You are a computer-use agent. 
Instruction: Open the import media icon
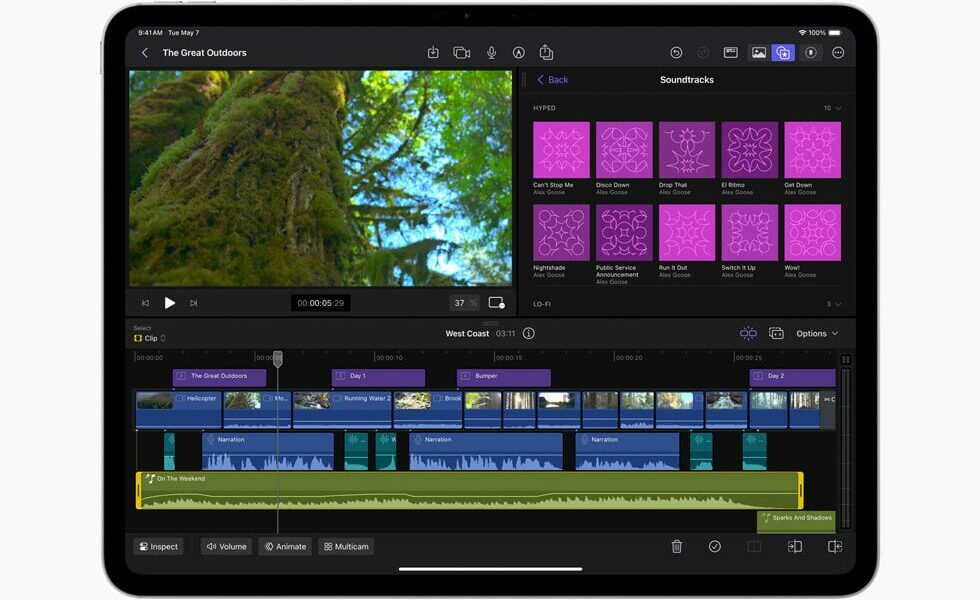point(433,53)
